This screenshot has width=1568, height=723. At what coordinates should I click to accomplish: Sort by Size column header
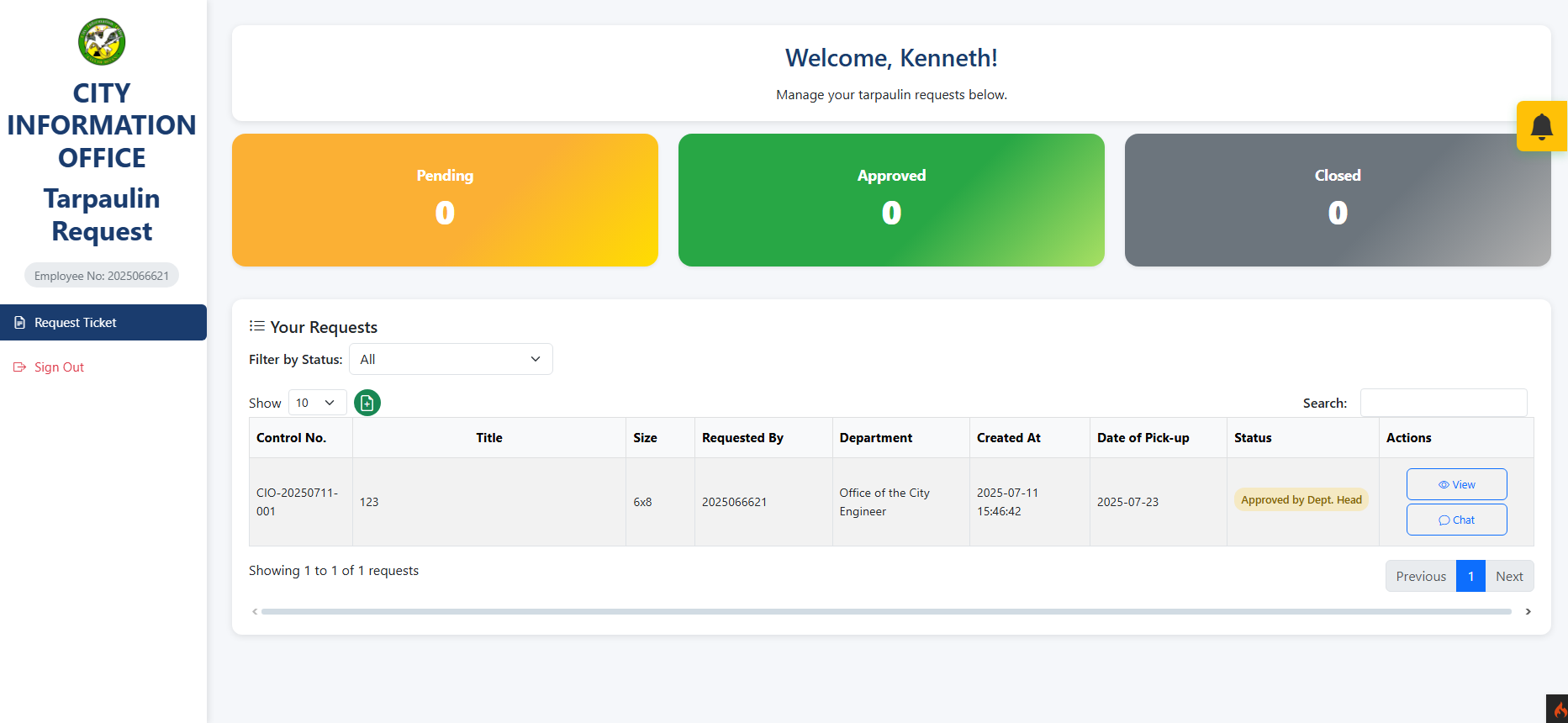[660, 437]
